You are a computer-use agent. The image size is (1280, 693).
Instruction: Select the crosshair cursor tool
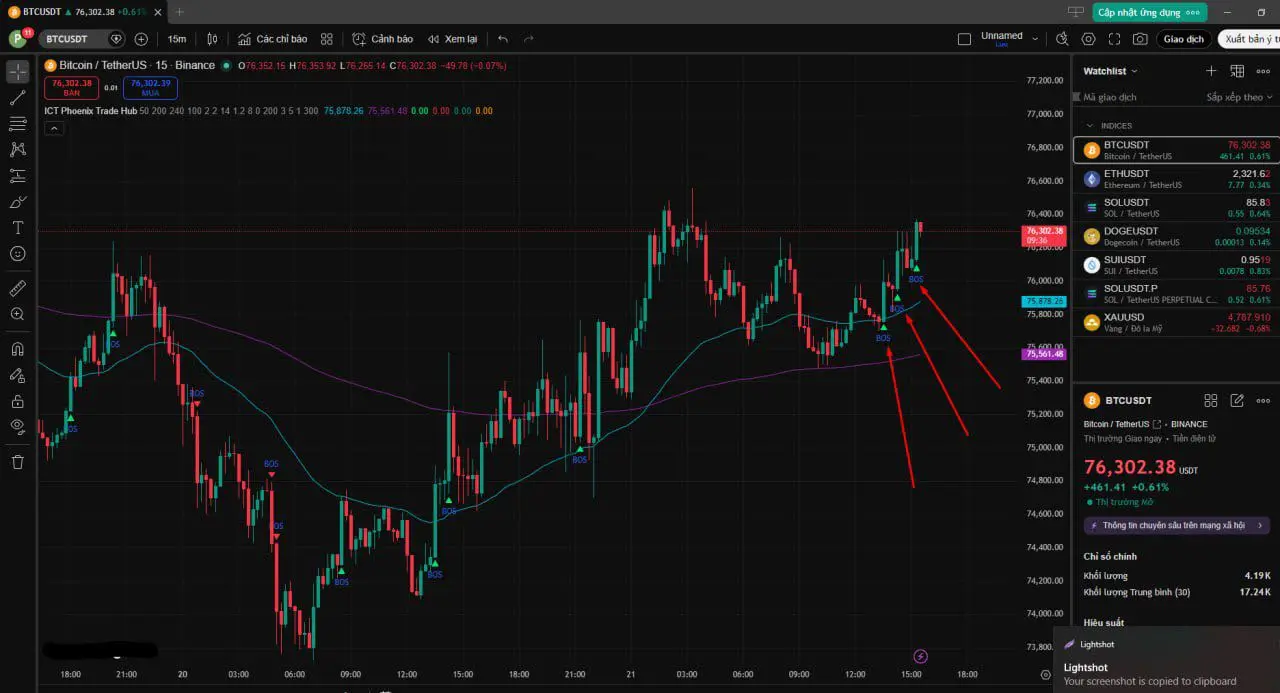pos(17,72)
